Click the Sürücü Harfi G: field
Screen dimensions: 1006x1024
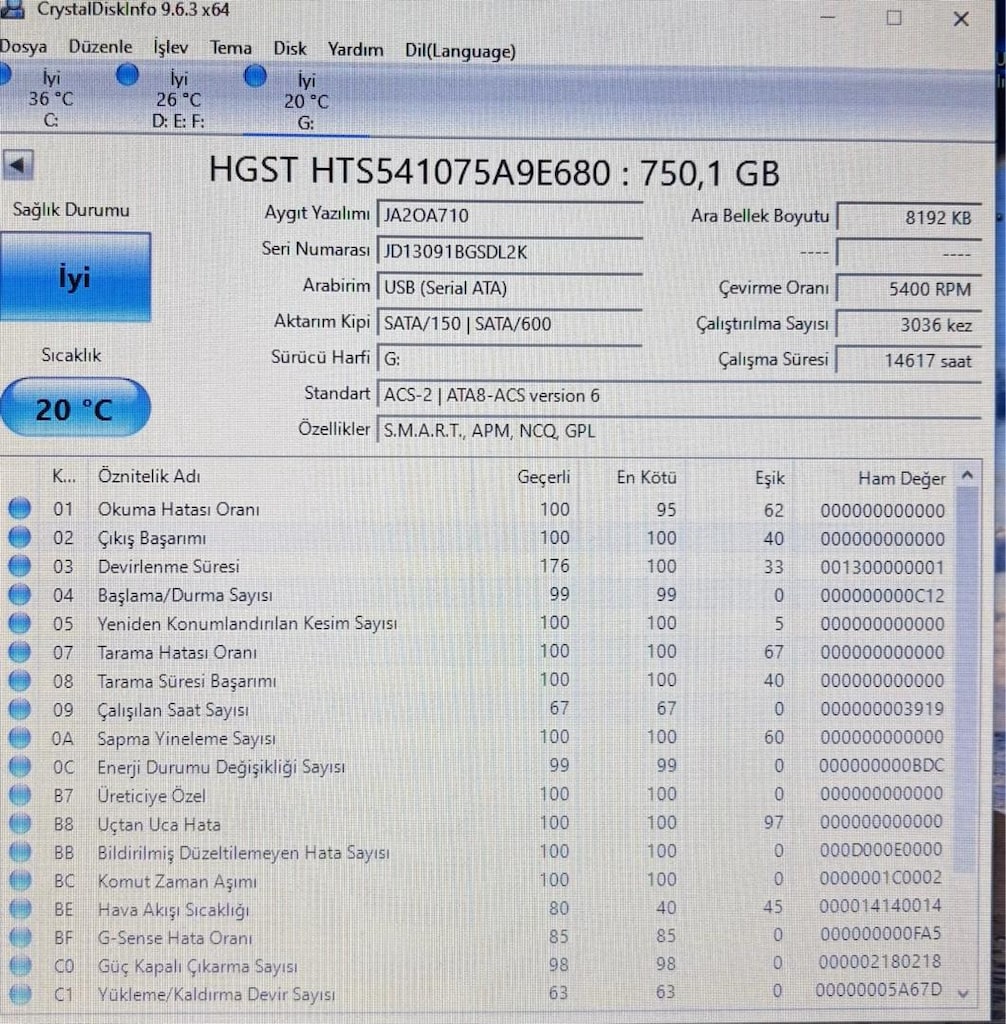510,359
